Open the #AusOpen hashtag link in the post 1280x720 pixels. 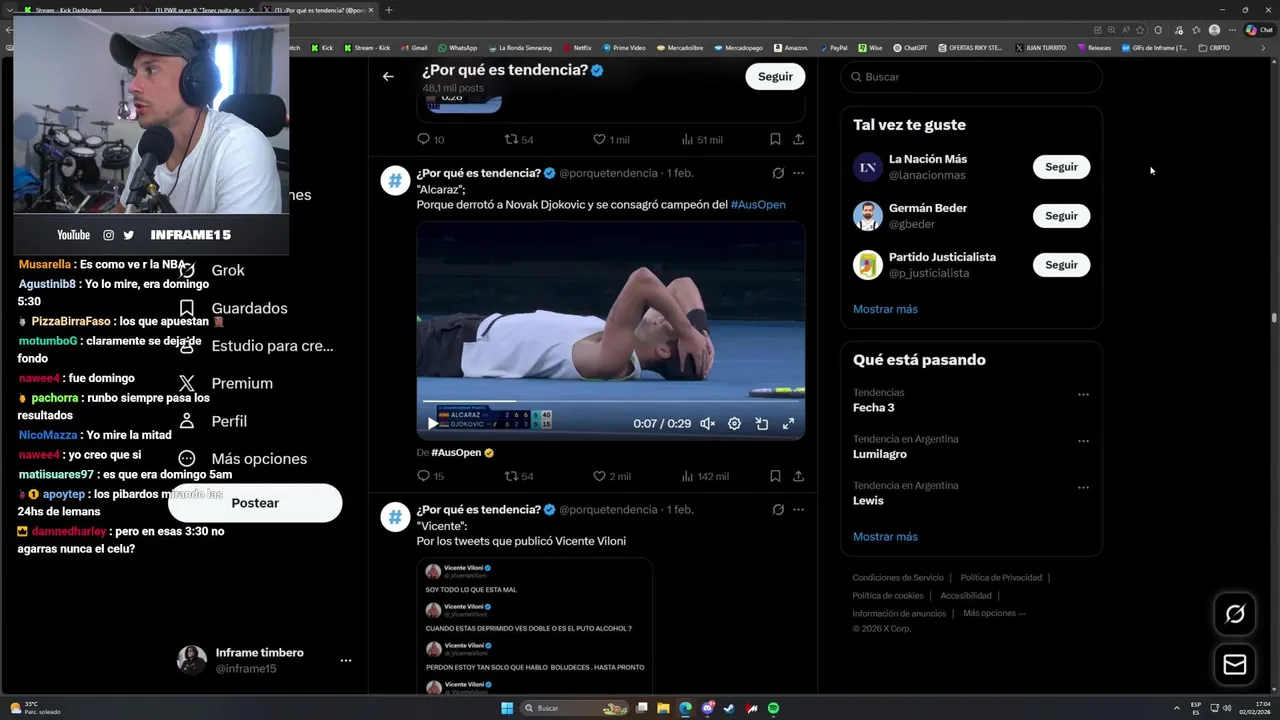point(758,205)
